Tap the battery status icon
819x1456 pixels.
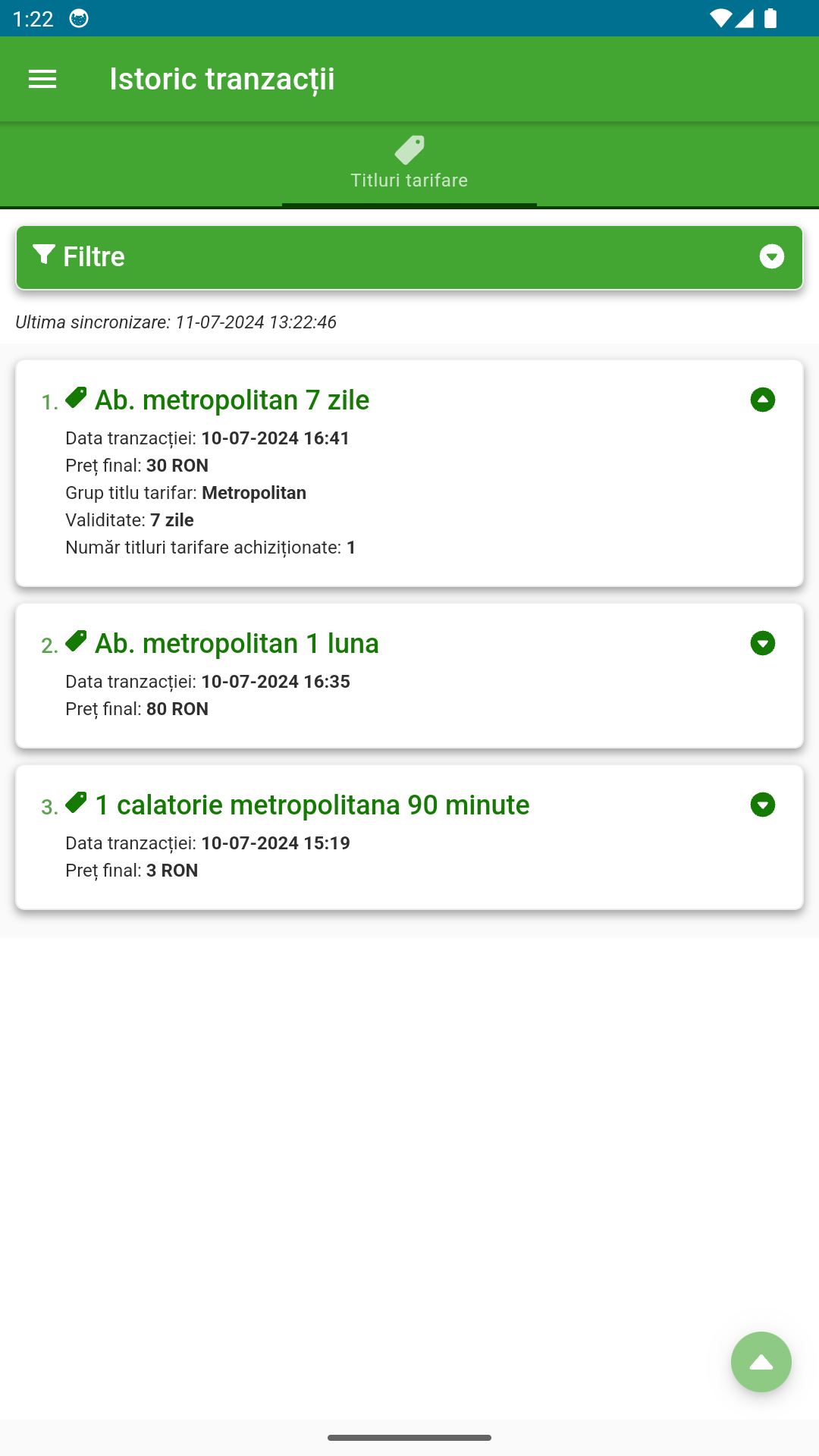click(770, 18)
